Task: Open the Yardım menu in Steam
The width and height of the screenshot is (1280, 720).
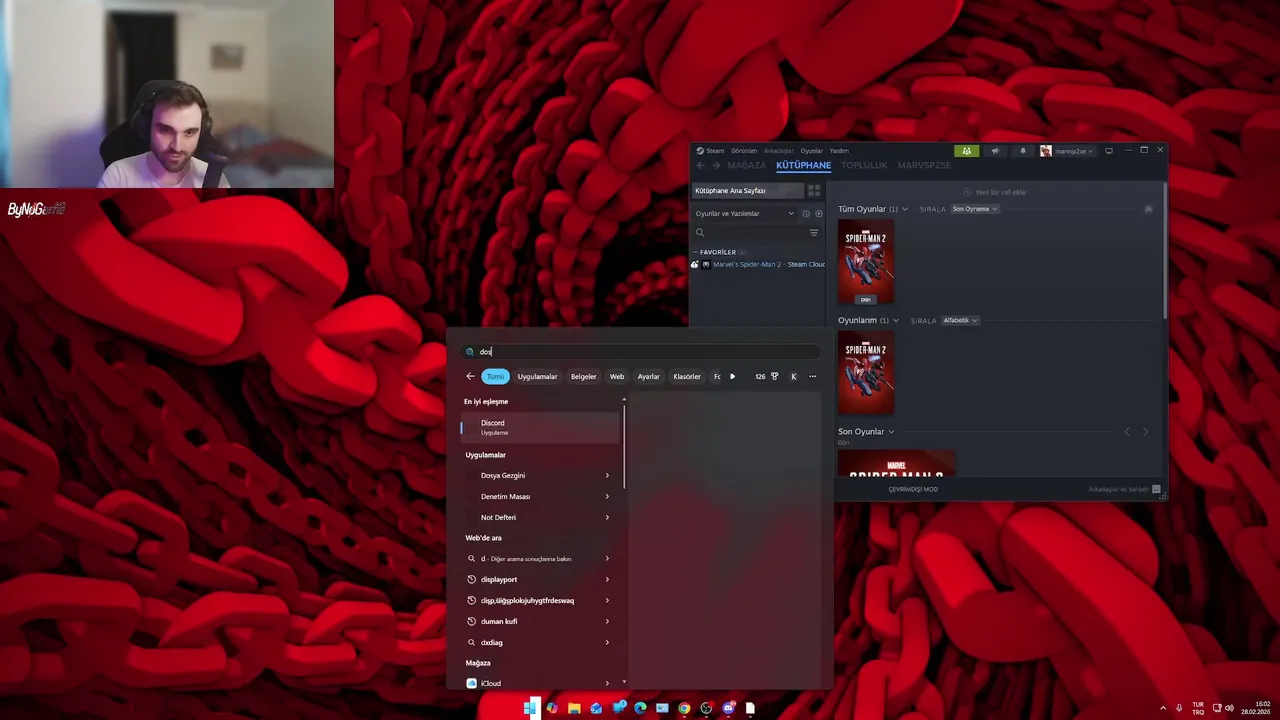Action: click(x=839, y=151)
